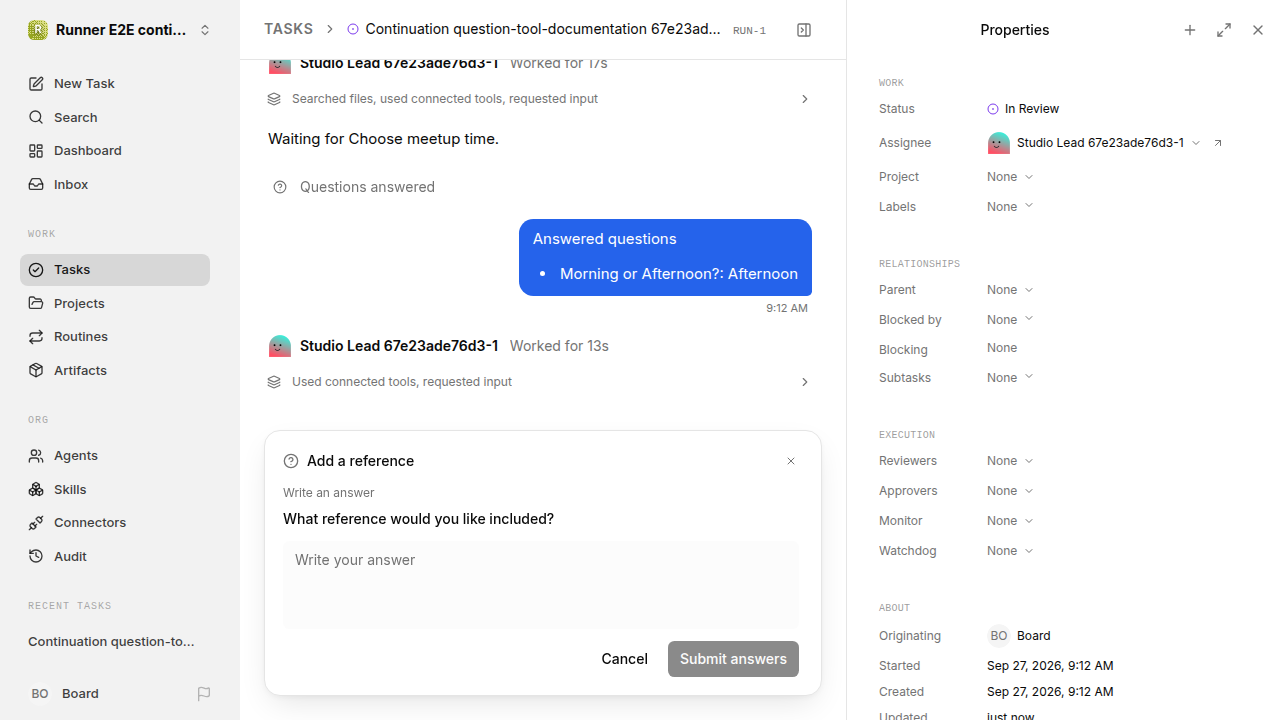Open the Project None dropdown
The height and width of the screenshot is (720, 1280).
[1010, 177]
